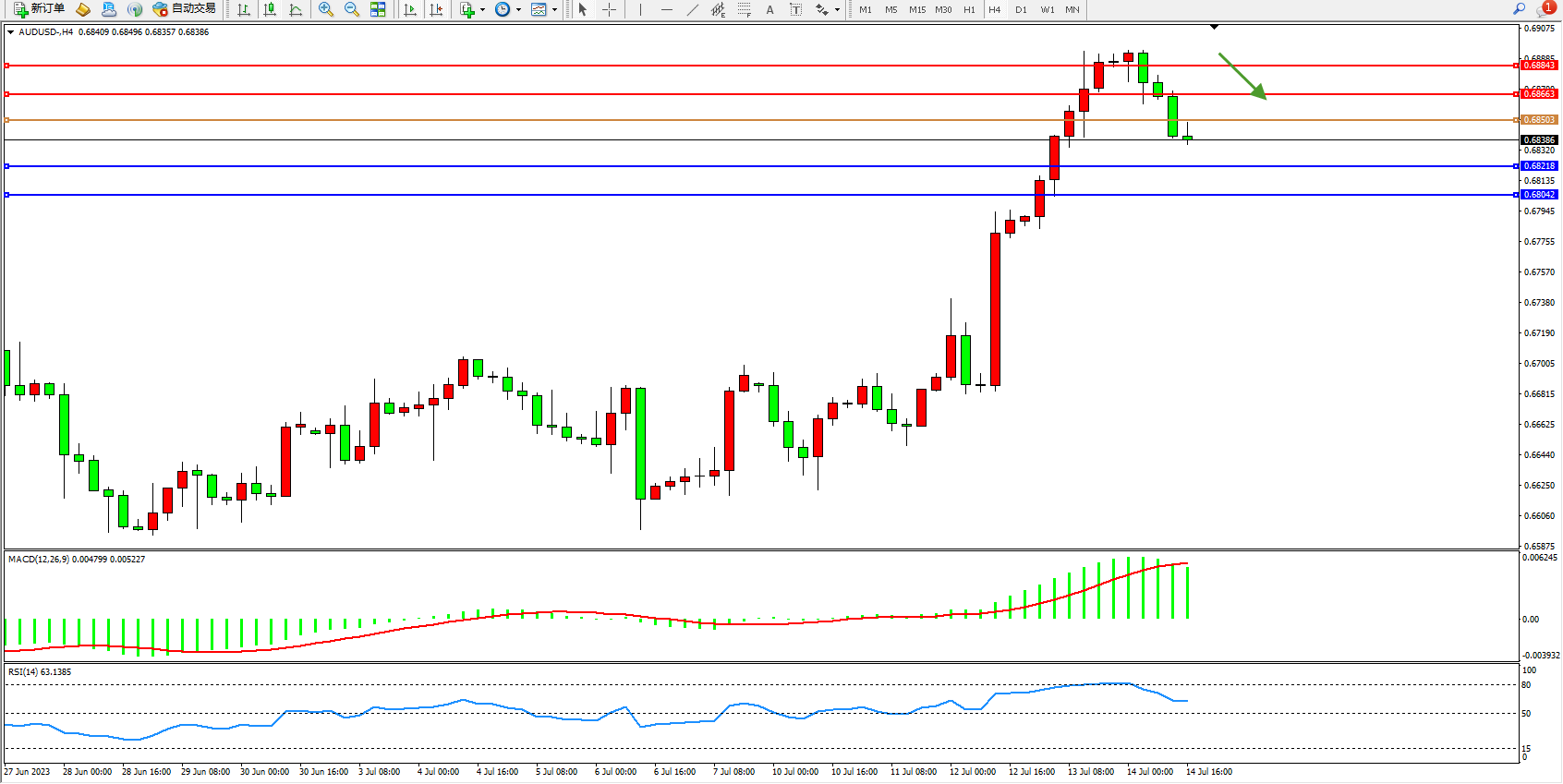Viewport: 1563px width, 784px height.
Task: Select the crosshair tool
Action: click(x=610, y=9)
